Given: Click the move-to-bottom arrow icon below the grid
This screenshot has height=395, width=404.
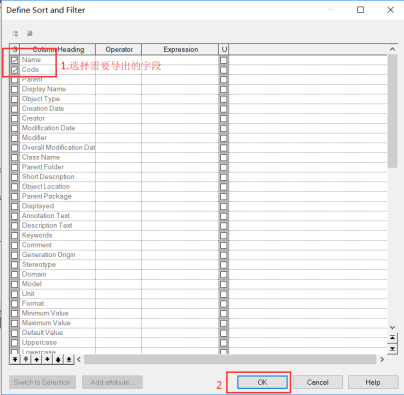Looking at the screenshot, I should click(69, 359).
